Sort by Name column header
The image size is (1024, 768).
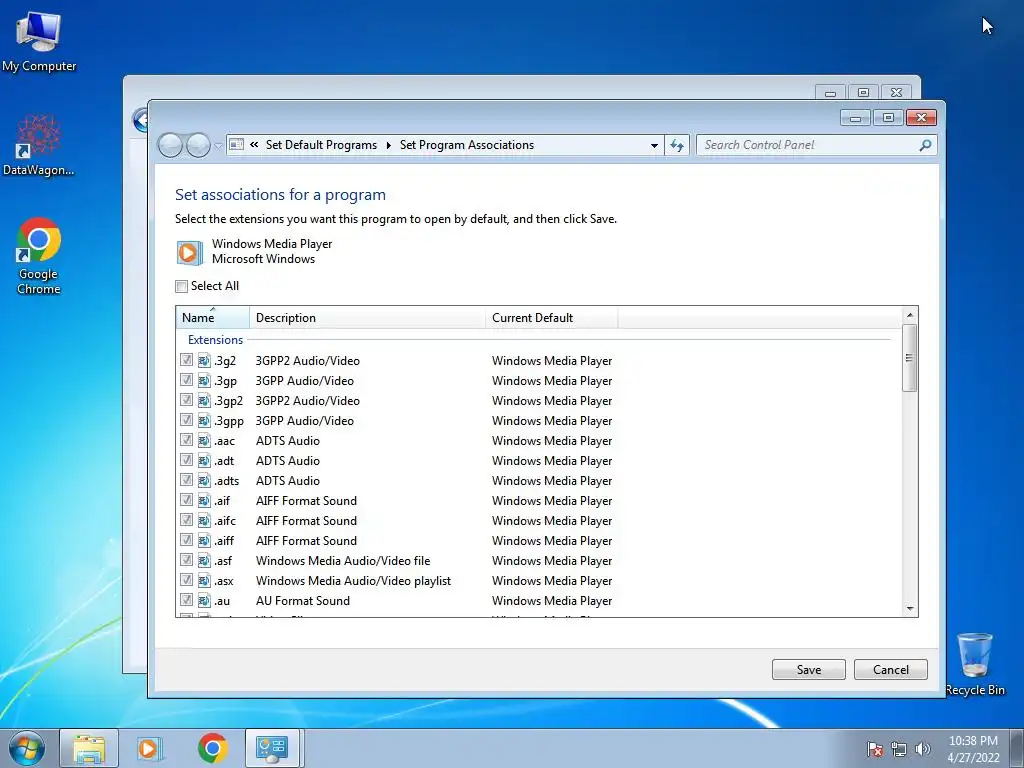[213, 317]
